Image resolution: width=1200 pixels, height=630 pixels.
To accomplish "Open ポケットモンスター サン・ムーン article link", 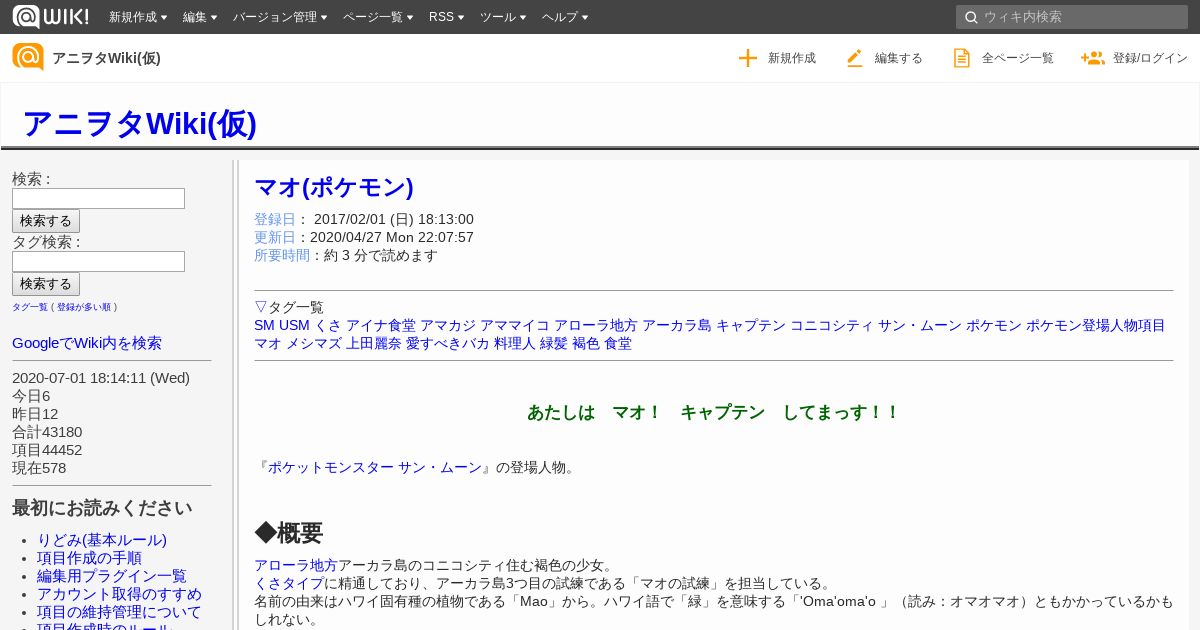I will pyautogui.click(x=375, y=467).
